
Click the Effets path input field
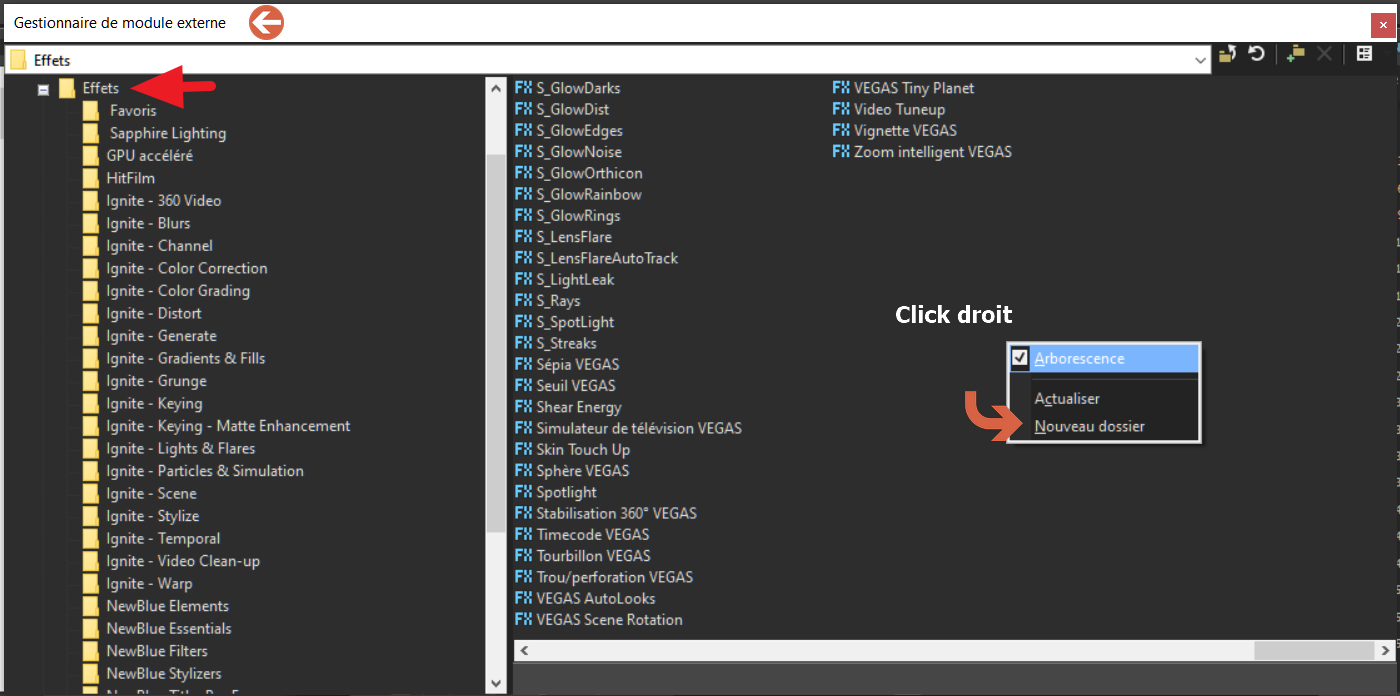tap(609, 60)
